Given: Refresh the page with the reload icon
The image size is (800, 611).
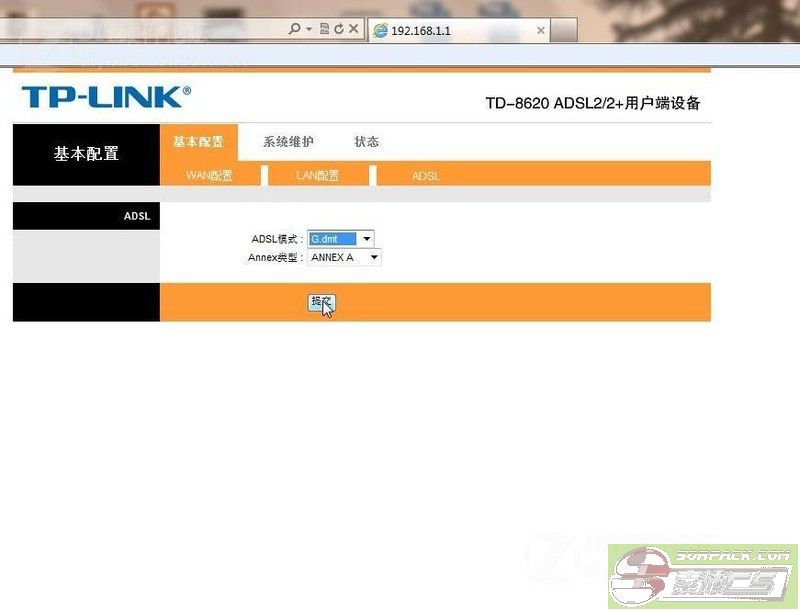Looking at the screenshot, I should point(339,29).
